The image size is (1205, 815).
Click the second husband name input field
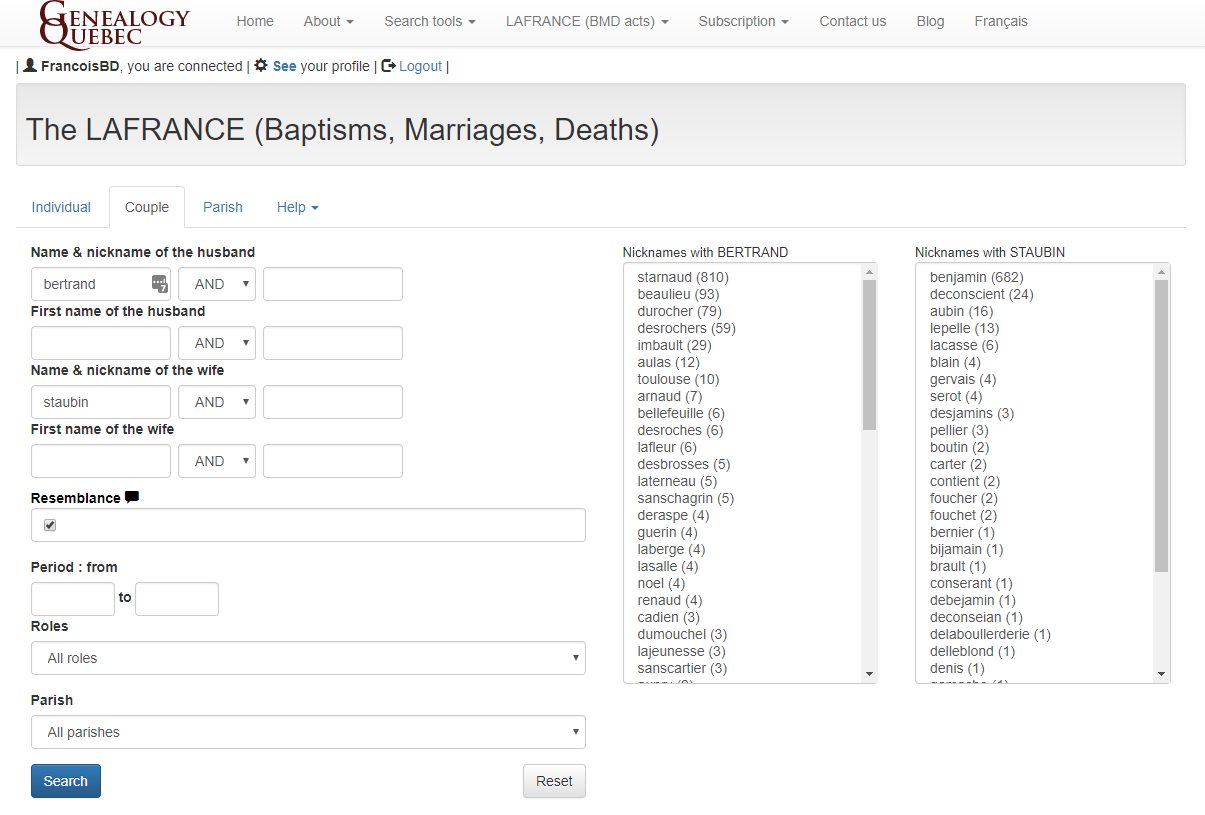tap(333, 284)
